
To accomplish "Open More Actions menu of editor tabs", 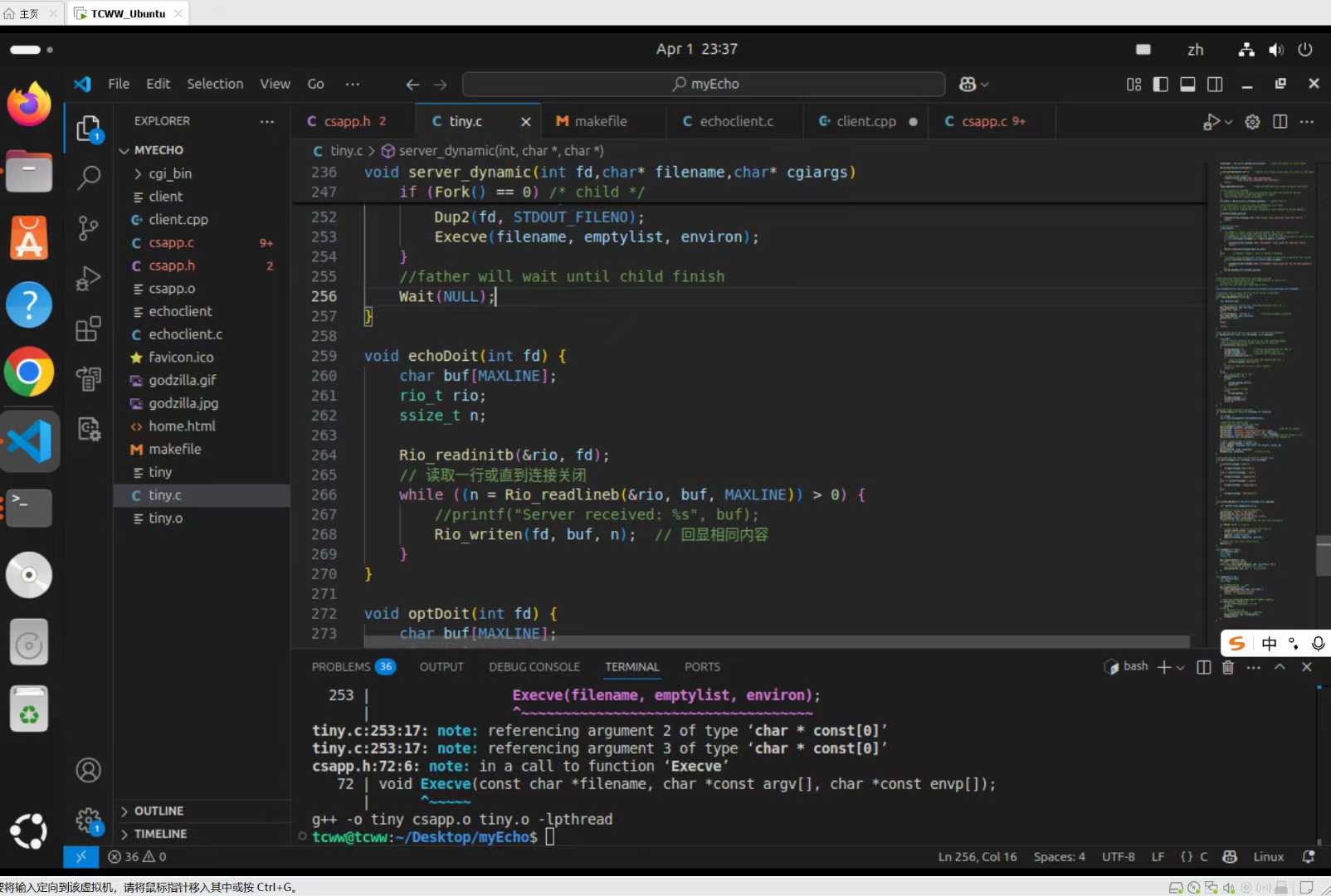I will click(x=1308, y=121).
